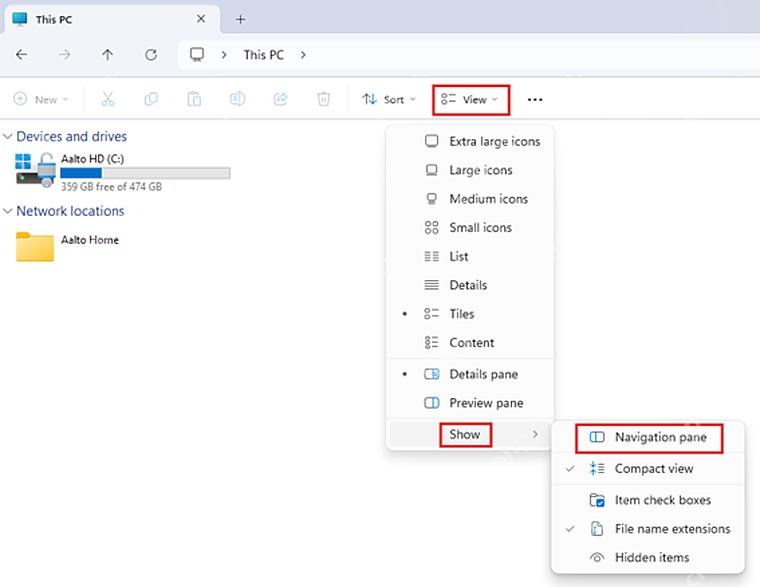Choose Small icons view

[x=470, y=227]
